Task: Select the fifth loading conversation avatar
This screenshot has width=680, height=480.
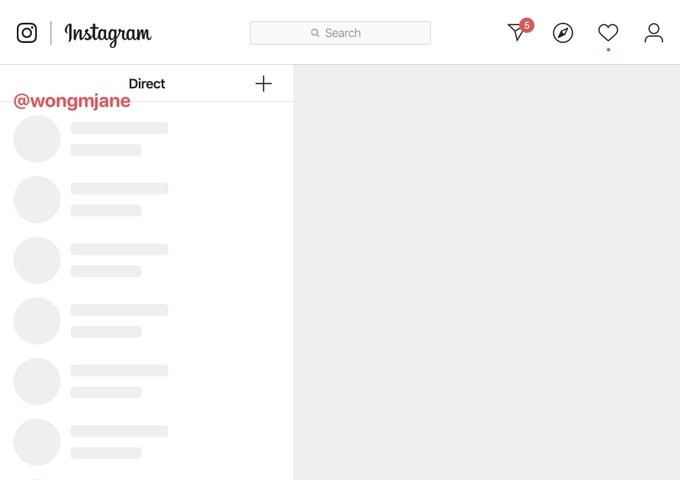Action: 37,382
